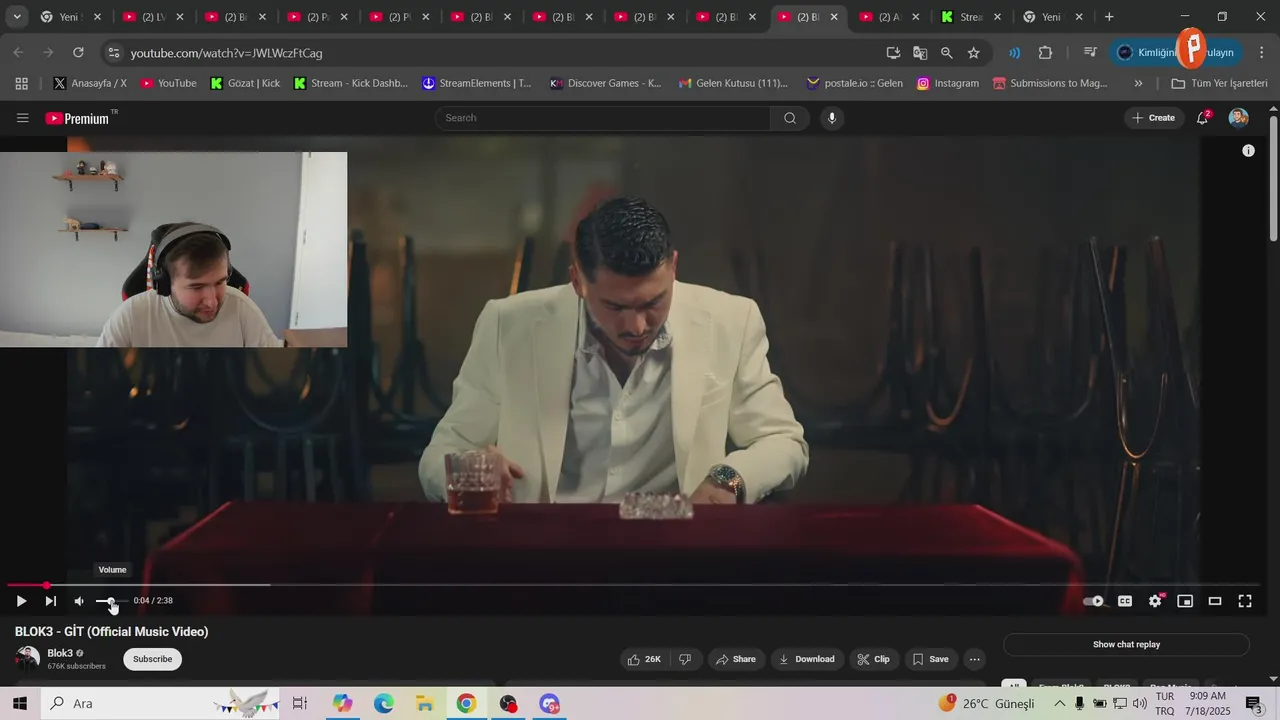Save video to playlist
Viewport: 1280px width, 720px height.
click(x=931, y=659)
